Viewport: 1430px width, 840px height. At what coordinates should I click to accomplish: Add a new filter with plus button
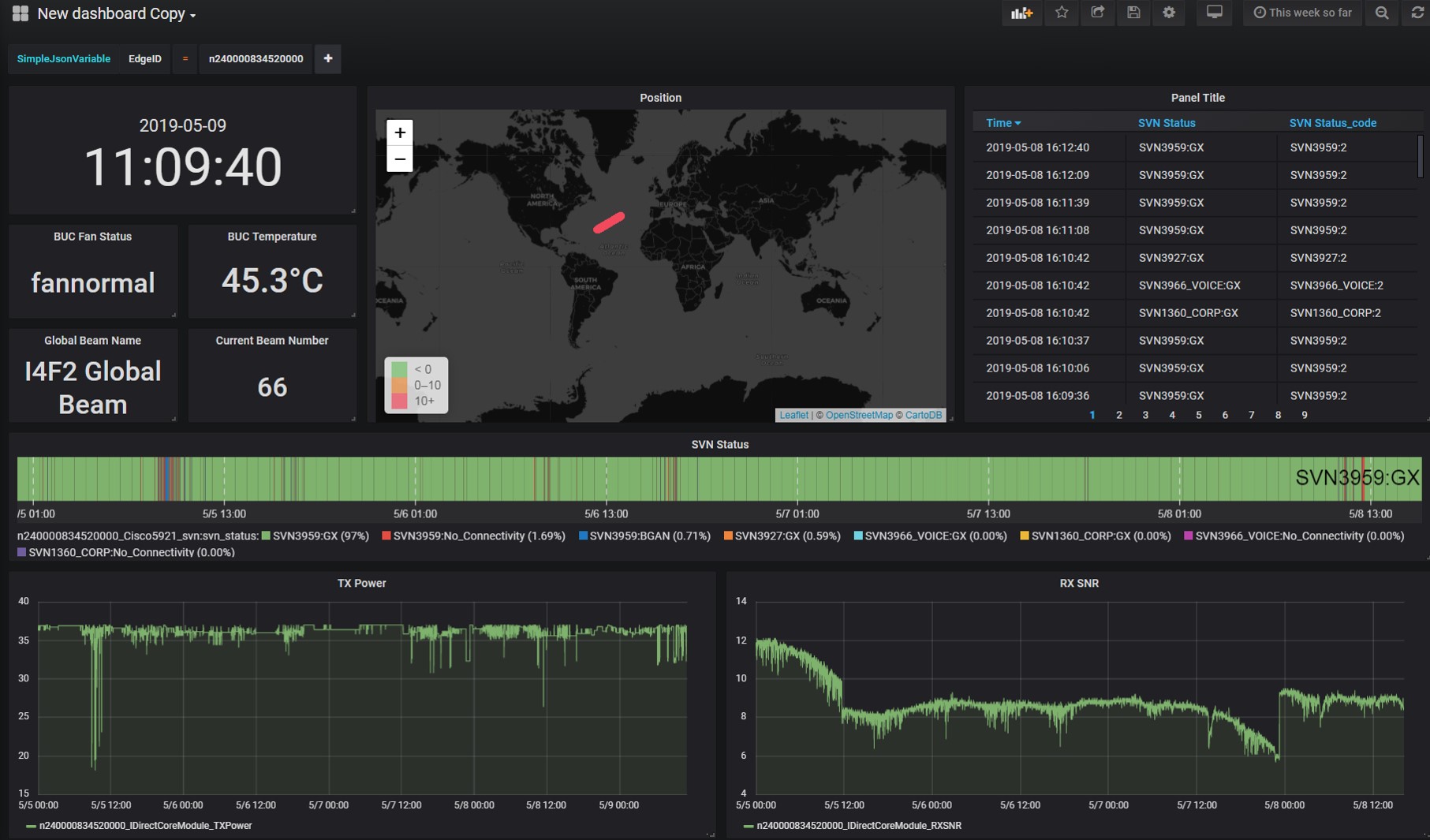(x=328, y=58)
